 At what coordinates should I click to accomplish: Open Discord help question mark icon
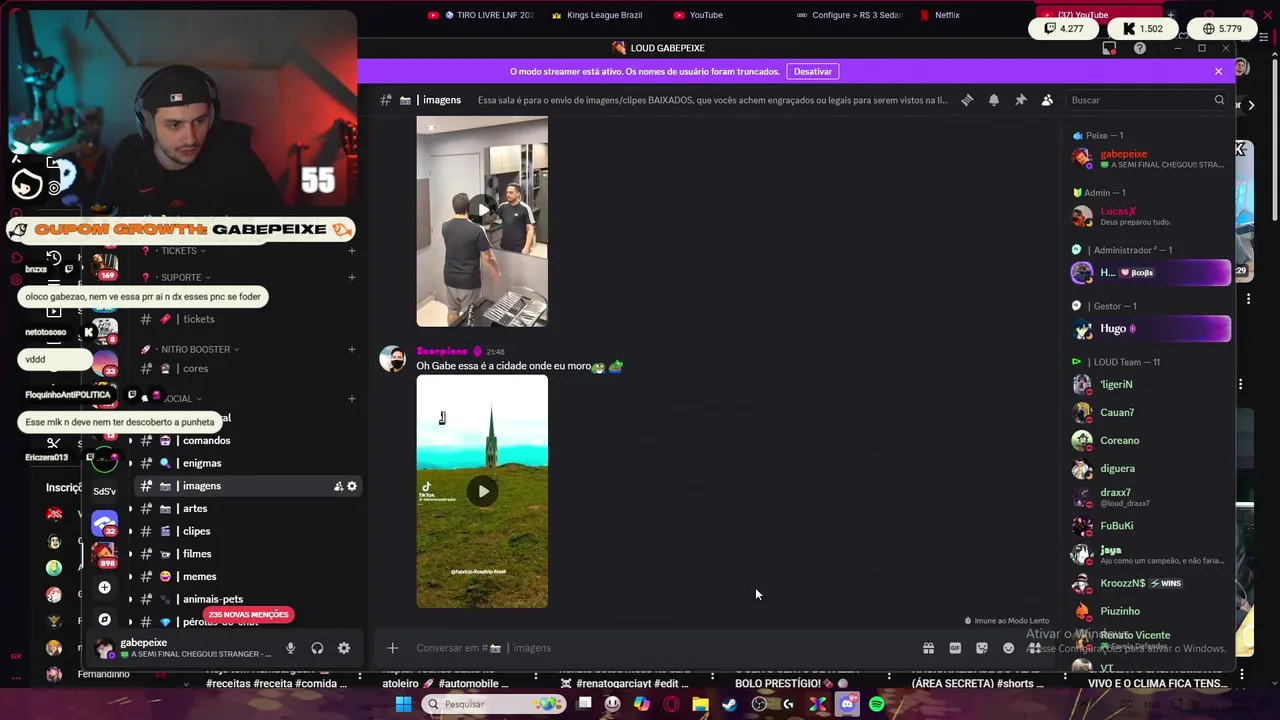coord(1140,48)
